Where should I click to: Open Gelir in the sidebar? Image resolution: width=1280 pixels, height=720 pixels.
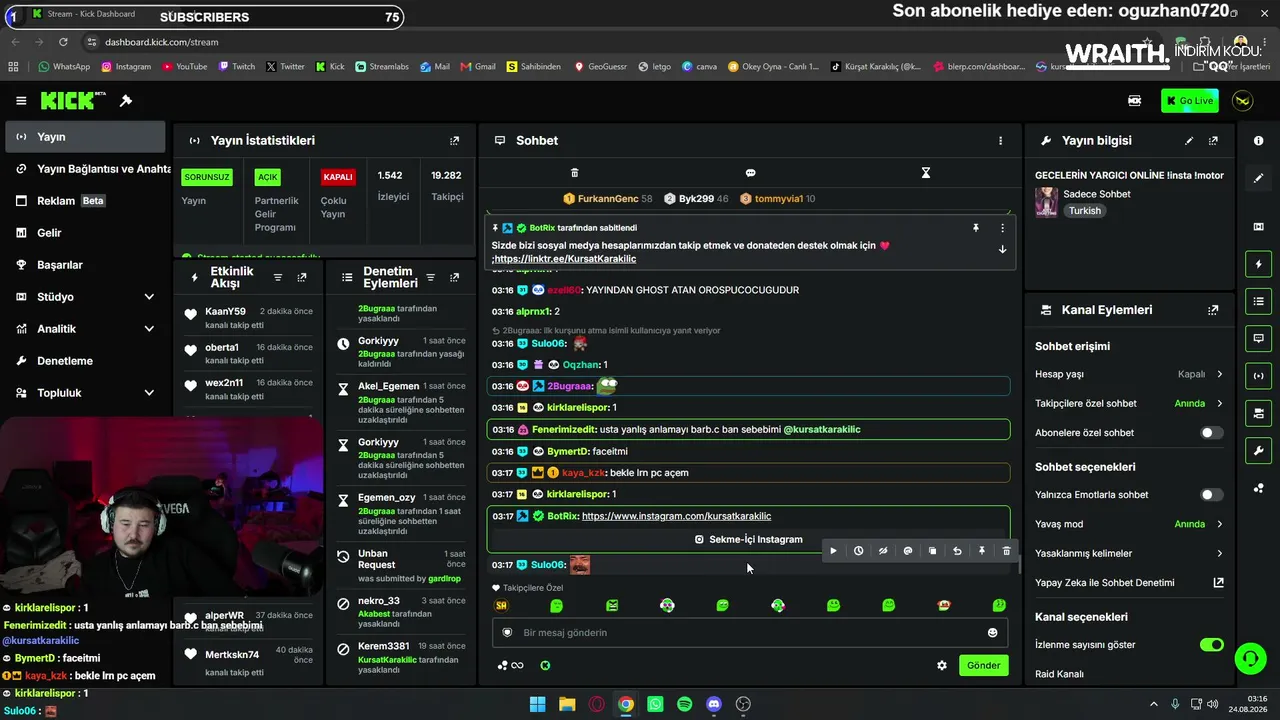pos(85,233)
